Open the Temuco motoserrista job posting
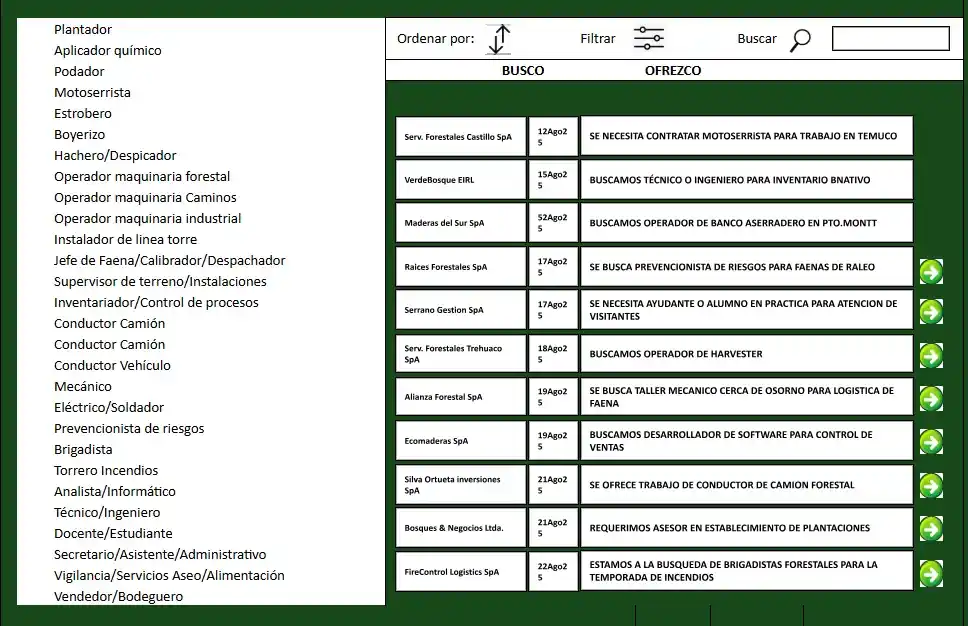The width and height of the screenshot is (968, 626). pos(746,136)
